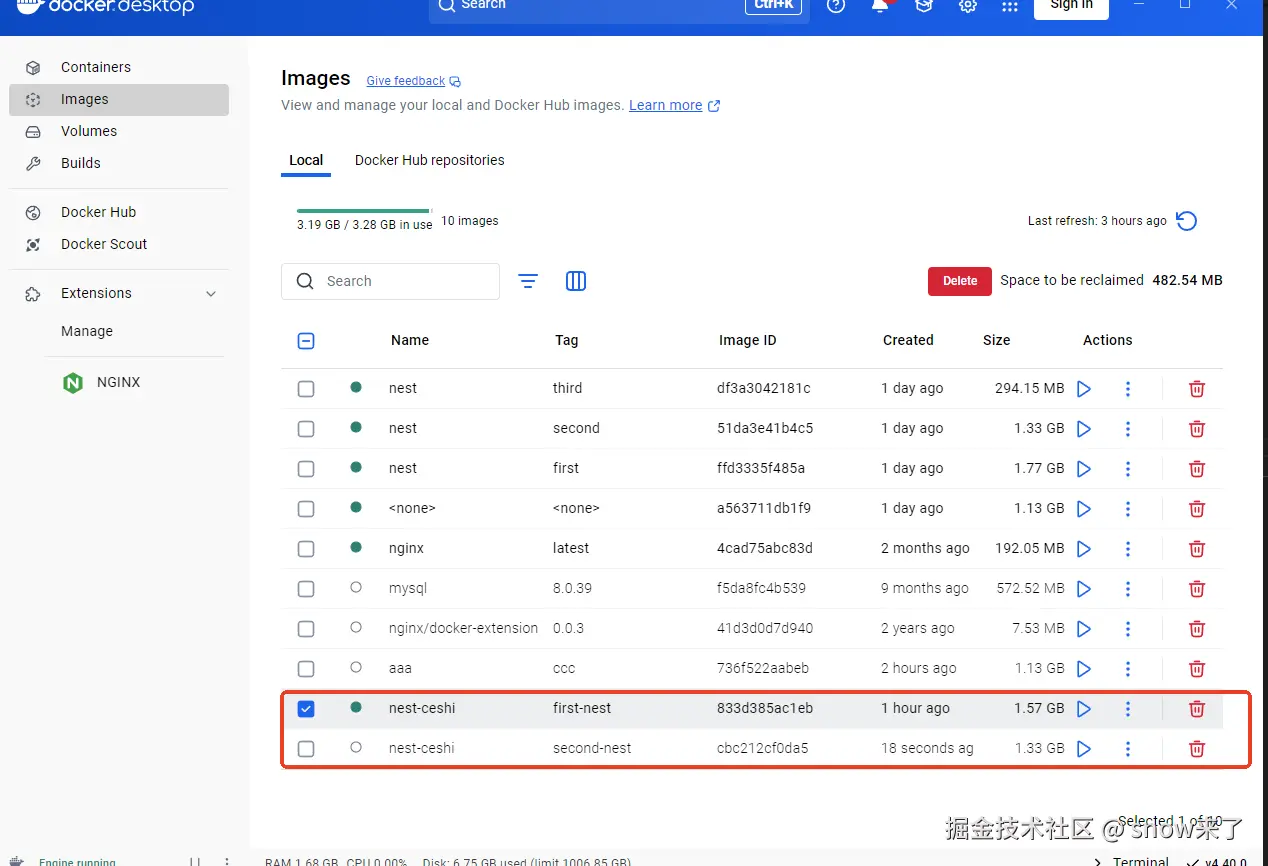Open column layout settings icon
1268x866 pixels.
(x=576, y=282)
